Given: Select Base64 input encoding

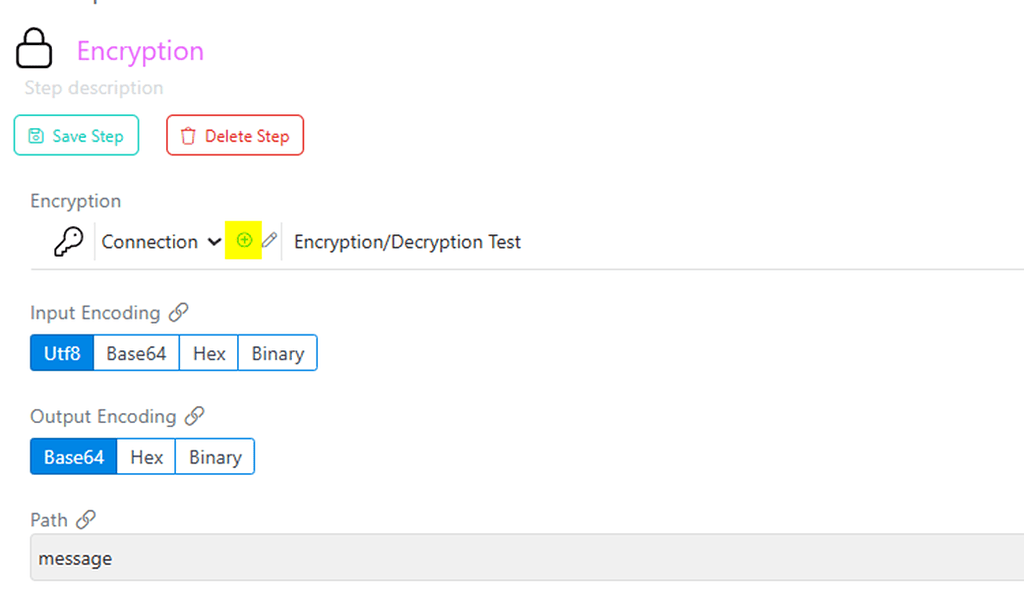Looking at the screenshot, I should [x=136, y=354].
